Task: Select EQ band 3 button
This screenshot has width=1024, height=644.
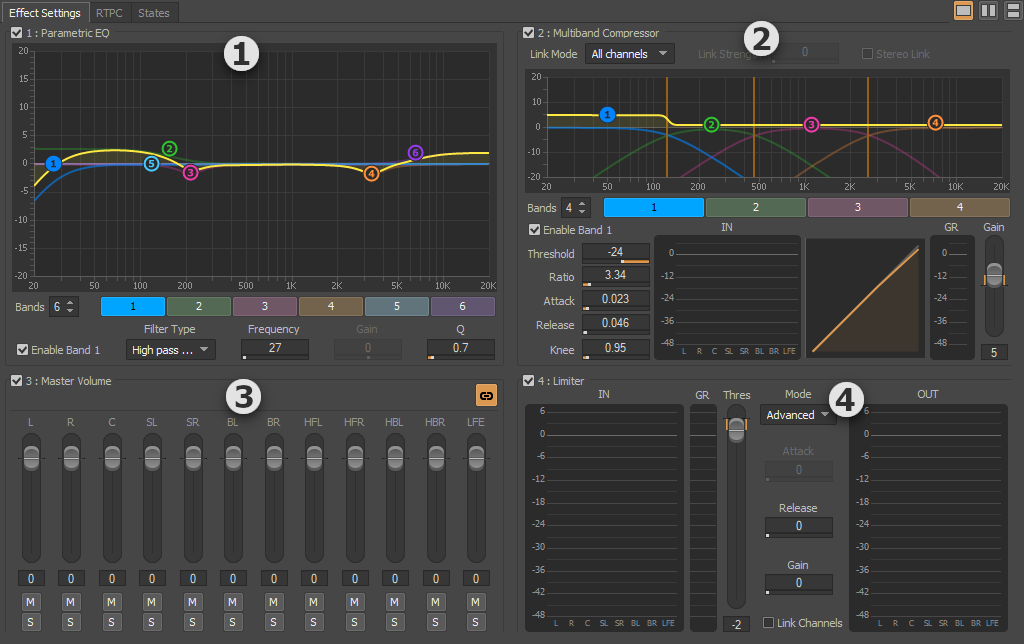Action: pos(264,306)
